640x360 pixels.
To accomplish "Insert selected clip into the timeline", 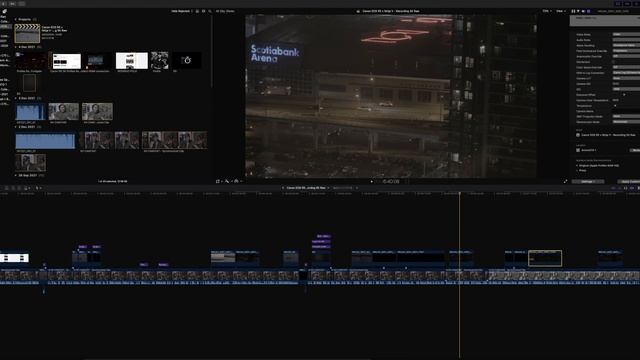I will [13, 188].
